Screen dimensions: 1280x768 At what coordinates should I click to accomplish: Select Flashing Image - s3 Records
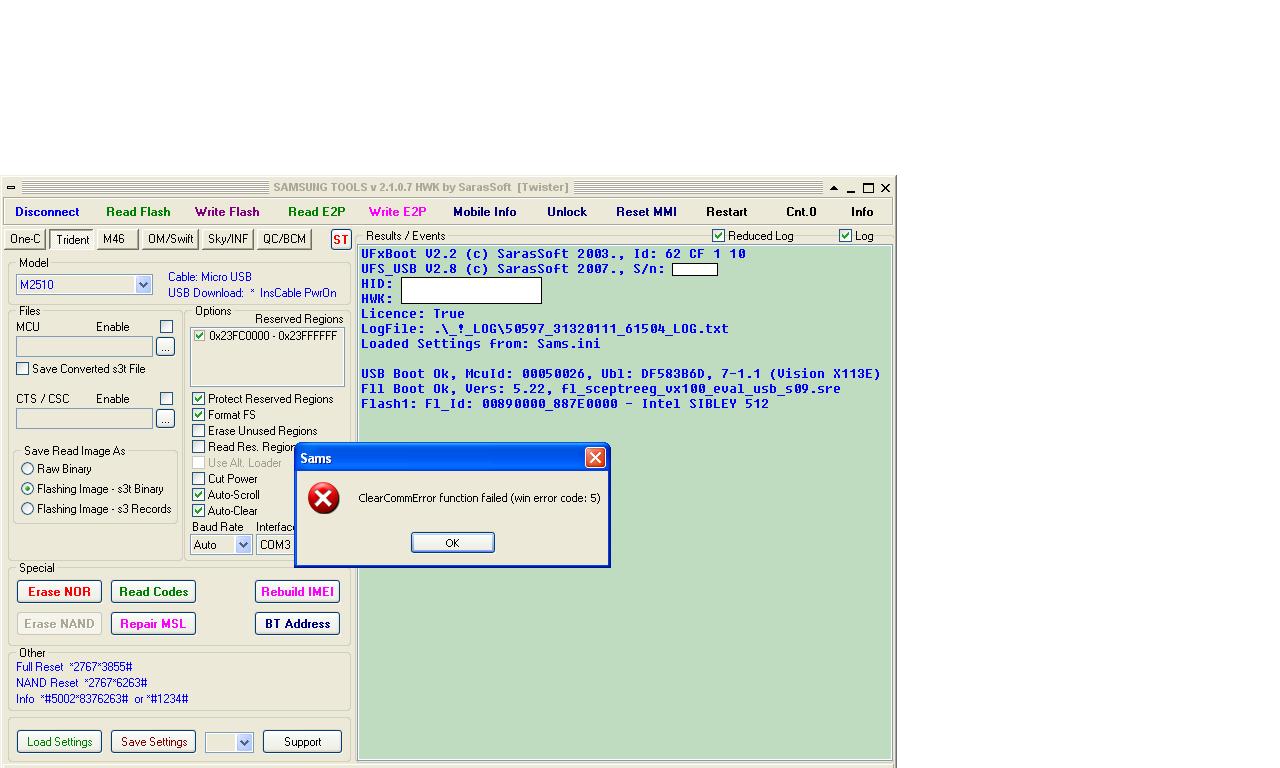pyautogui.click(x=28, y=509)
